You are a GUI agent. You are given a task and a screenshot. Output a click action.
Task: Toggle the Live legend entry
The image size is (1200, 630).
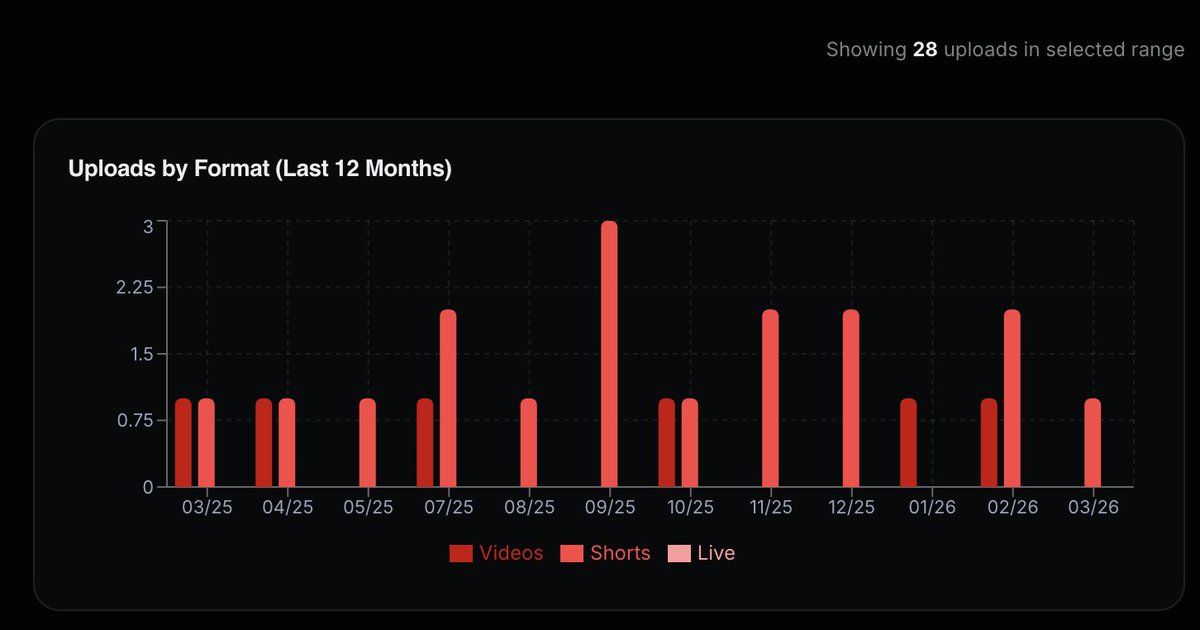coord(701,553)
